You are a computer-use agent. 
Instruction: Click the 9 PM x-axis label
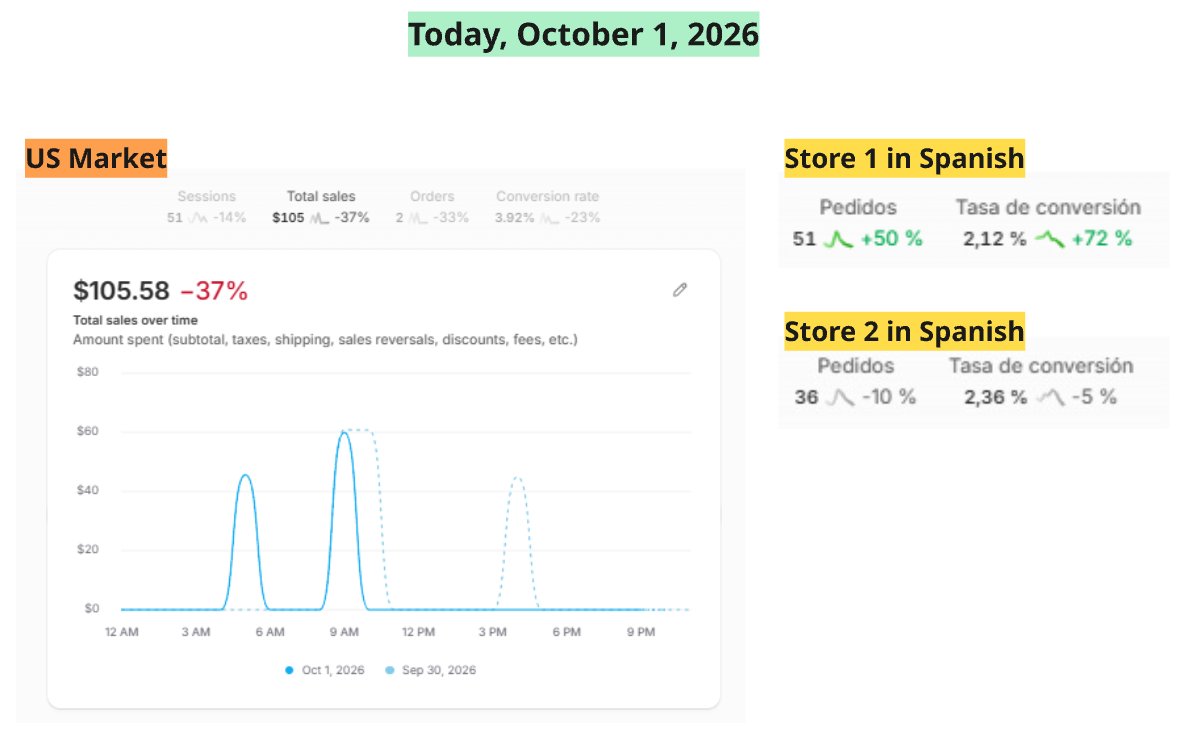click(641, 632)
